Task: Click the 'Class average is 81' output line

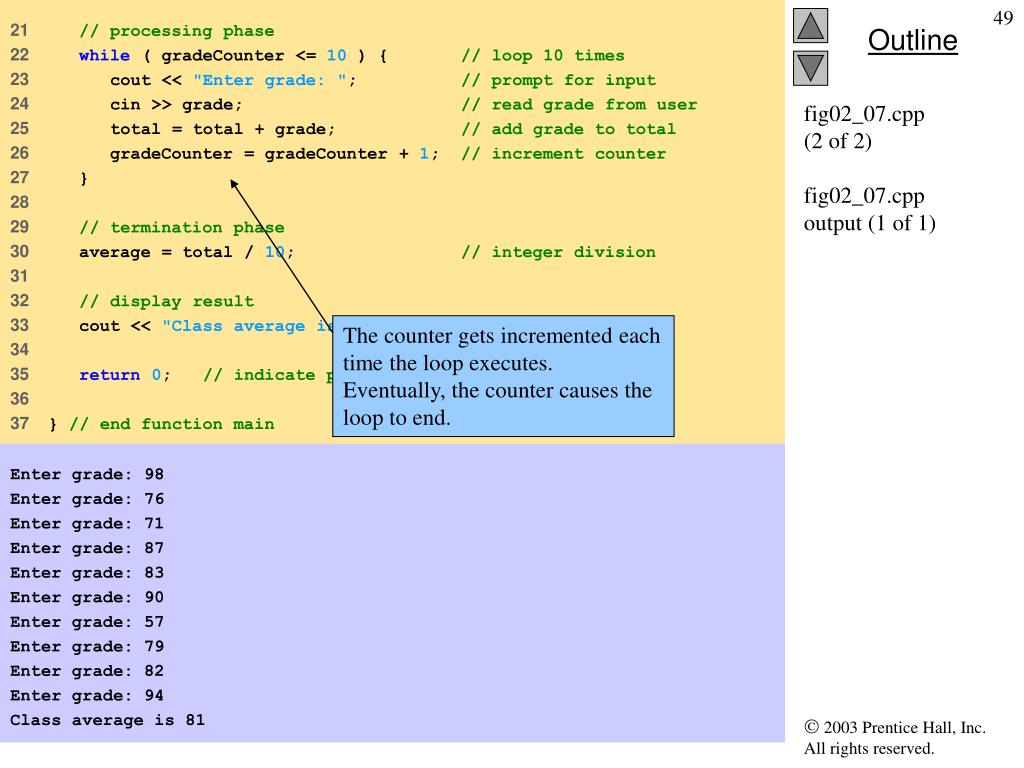Action: [x=108, y=720]
